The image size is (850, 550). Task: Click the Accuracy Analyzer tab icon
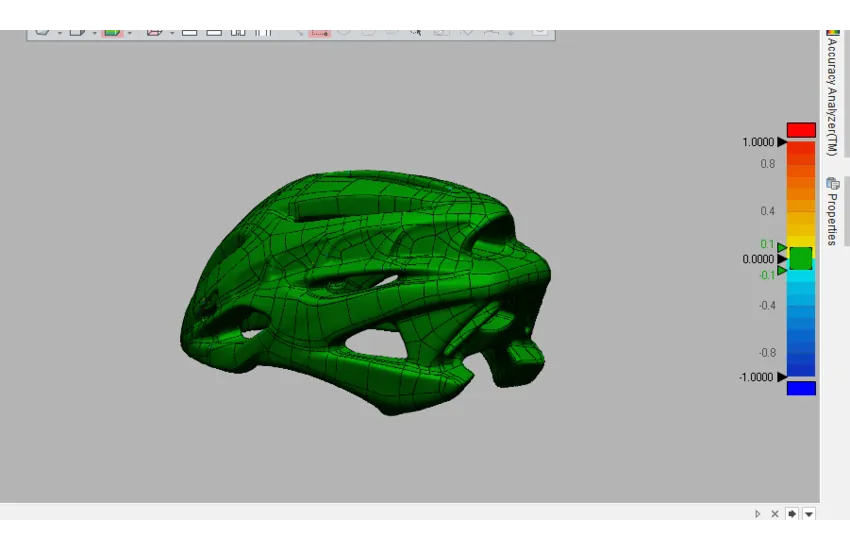(832, 30)
